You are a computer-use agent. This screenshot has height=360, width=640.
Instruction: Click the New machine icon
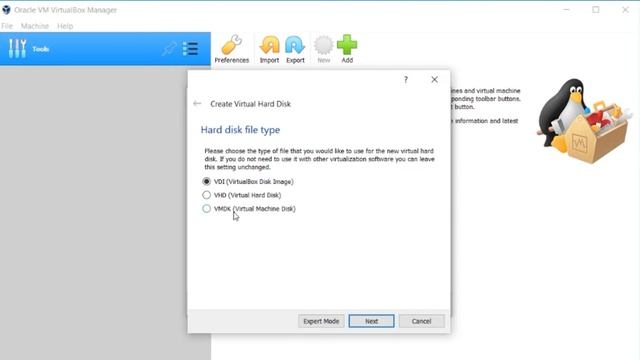pyautogui.click(x=324, y=49)
